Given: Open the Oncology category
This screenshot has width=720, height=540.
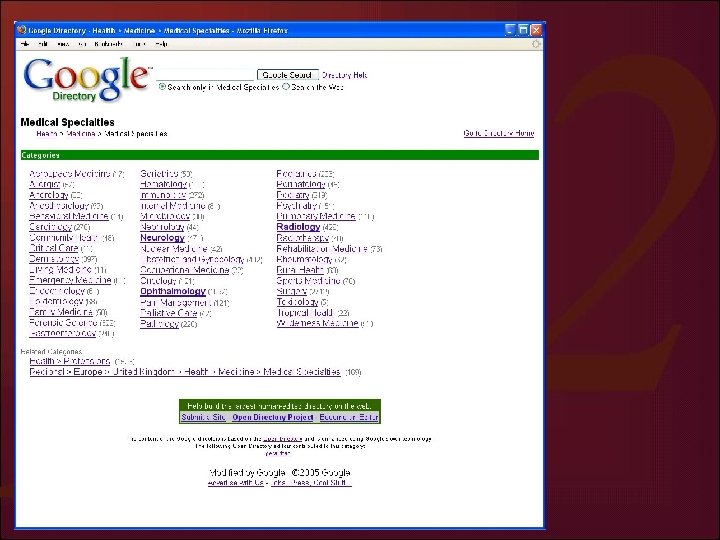Looking at the screenshot, I should click(x=158, y=280).
